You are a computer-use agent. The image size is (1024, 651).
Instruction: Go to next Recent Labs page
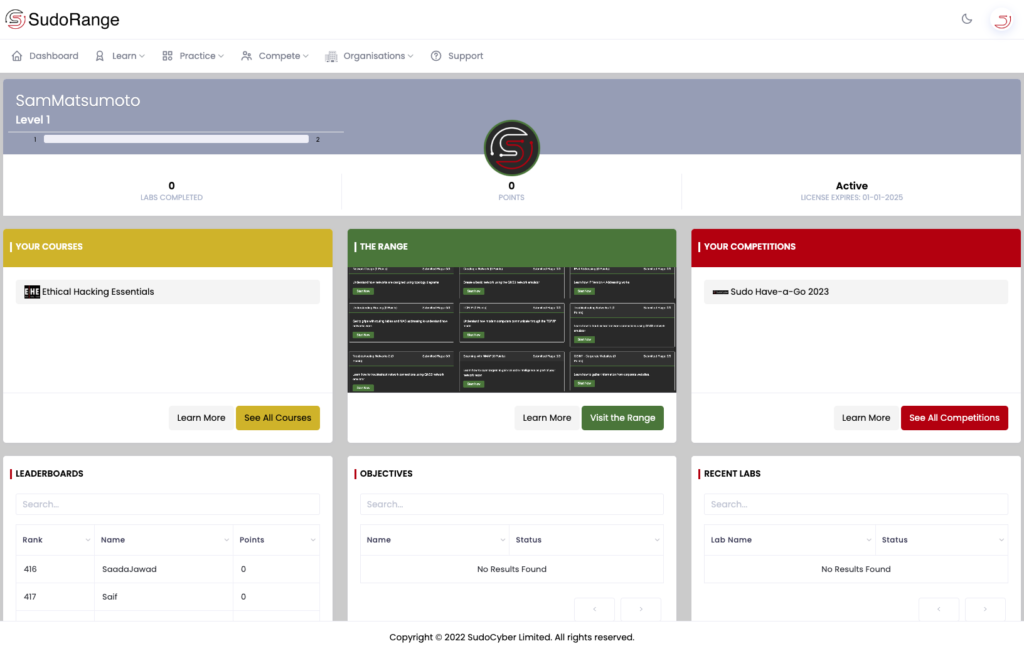[985, 609]
